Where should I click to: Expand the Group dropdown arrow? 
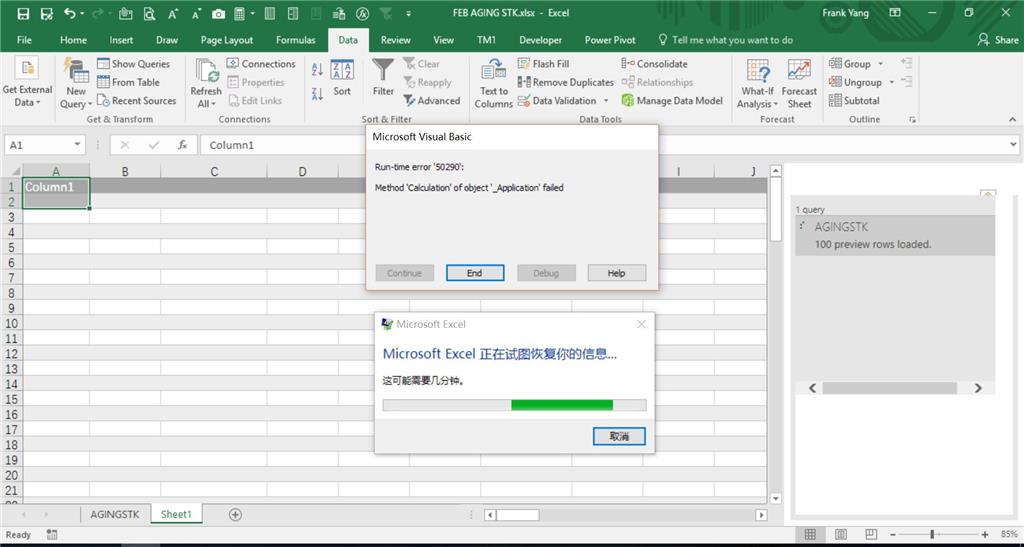(x=880, y=64)
